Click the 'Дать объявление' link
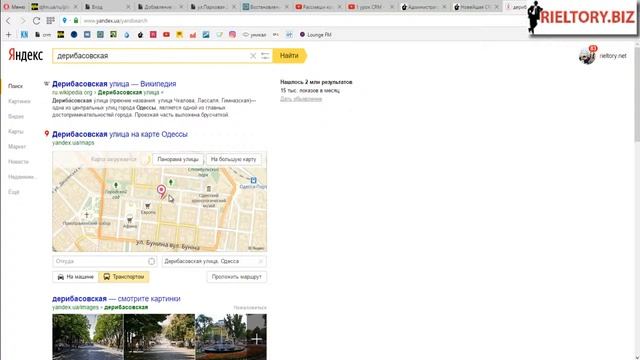Screen dimensions: 640x360 (301, 99)
